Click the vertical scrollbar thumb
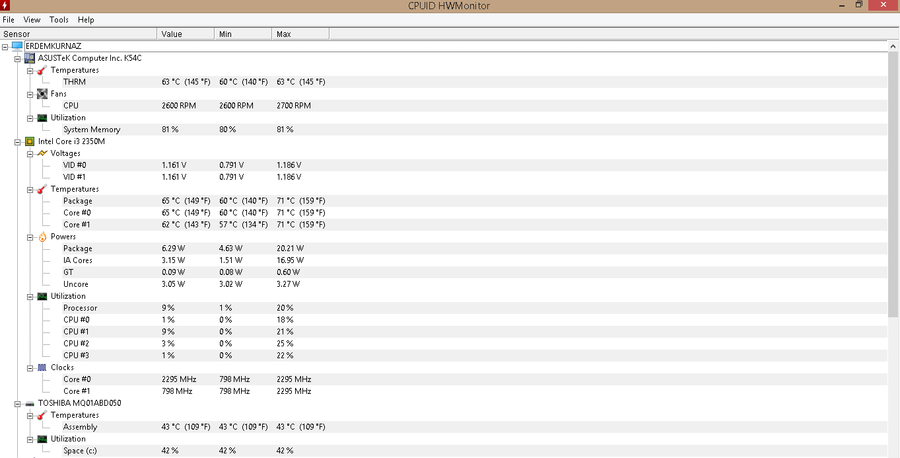 pyautogui.click(x=893, y=184)
